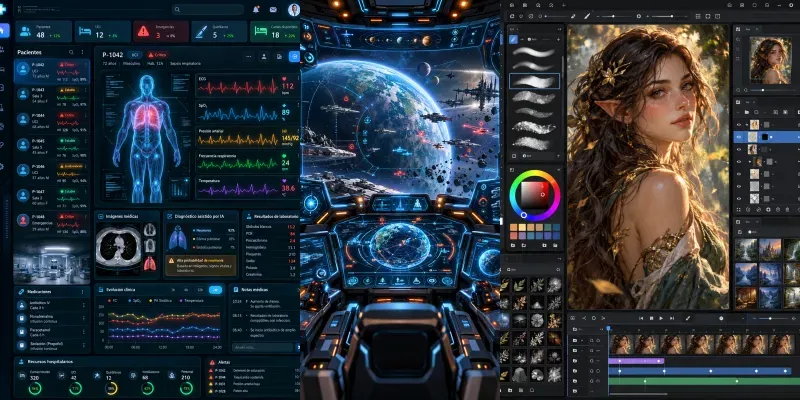This screenshot has height=400, width=800.
Task: Click the skip-to-start button in timeline controls
Action: 642,318
